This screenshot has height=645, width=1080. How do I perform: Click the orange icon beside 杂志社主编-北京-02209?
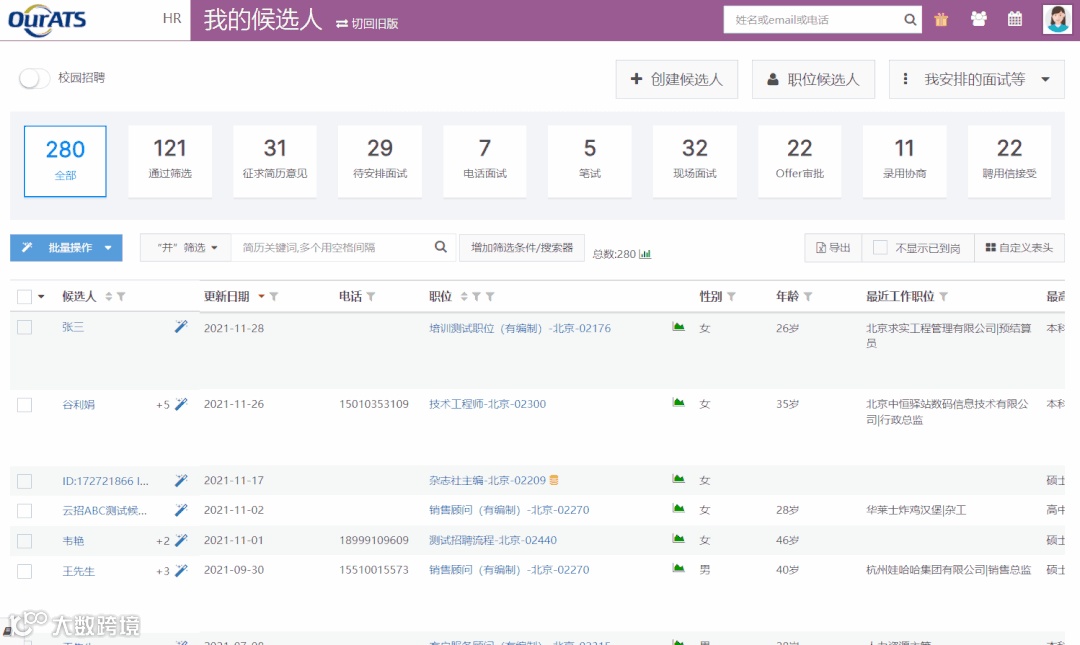(x=554, y=480)
